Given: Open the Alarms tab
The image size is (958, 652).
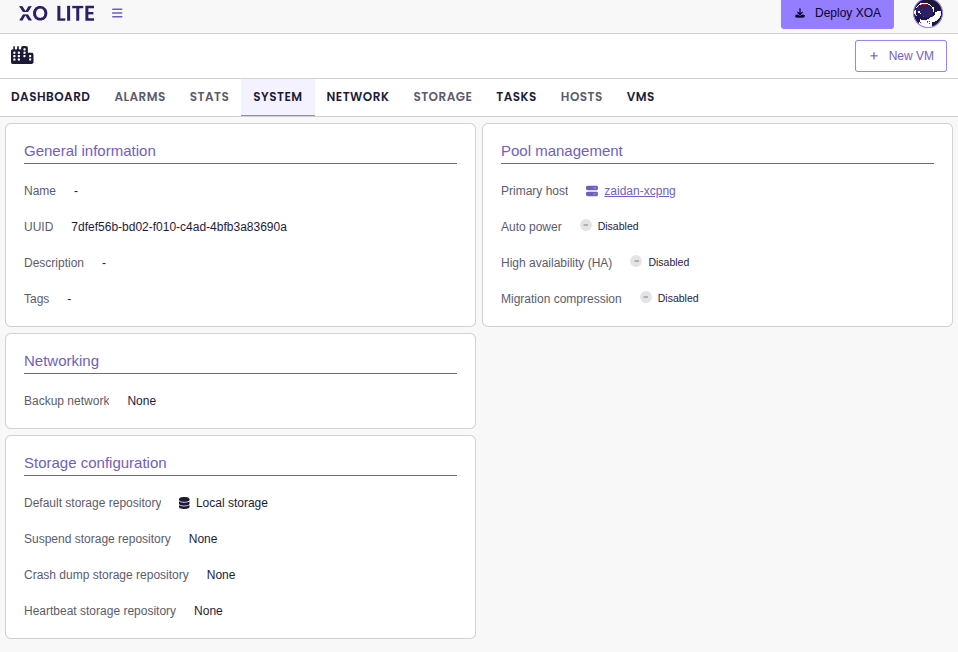Looking at the screenshot, I should (140, 97).
